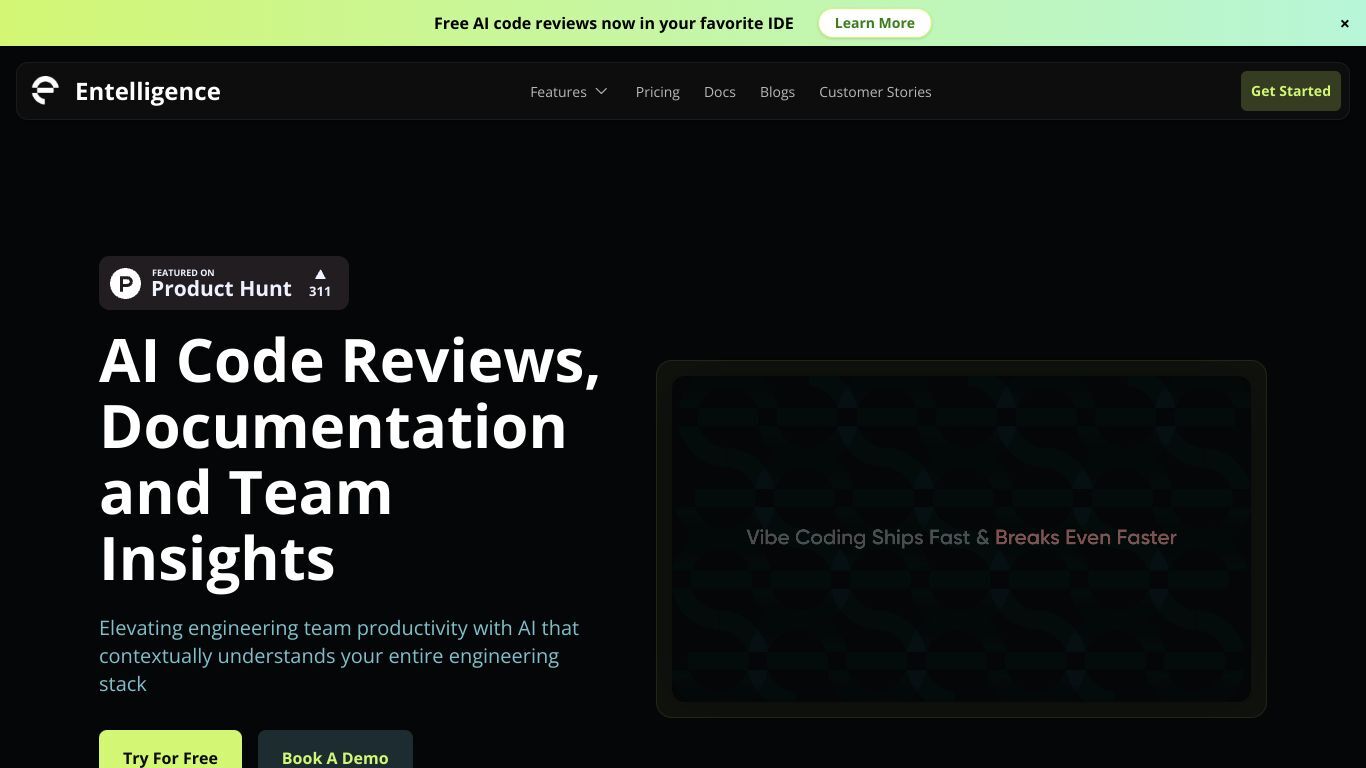Click the 311 upvote count
The height and width of the screenshot is (768, 1366).
click(320, 292)
